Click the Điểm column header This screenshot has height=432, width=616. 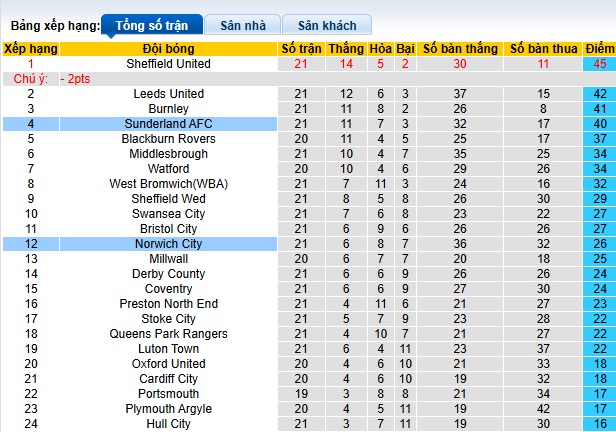(600, 48)
